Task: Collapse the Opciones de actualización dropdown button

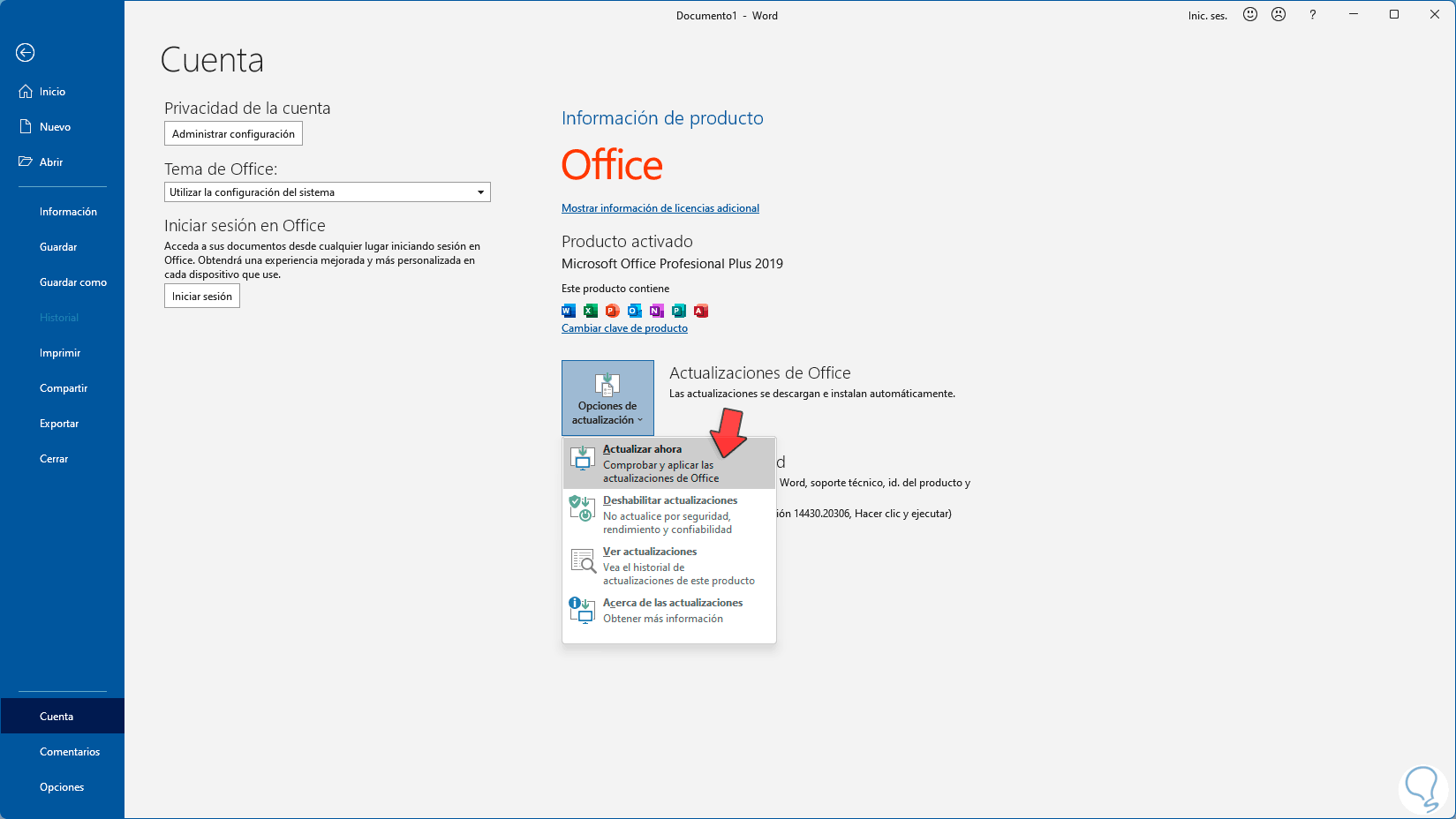Action: click(607, 398)
